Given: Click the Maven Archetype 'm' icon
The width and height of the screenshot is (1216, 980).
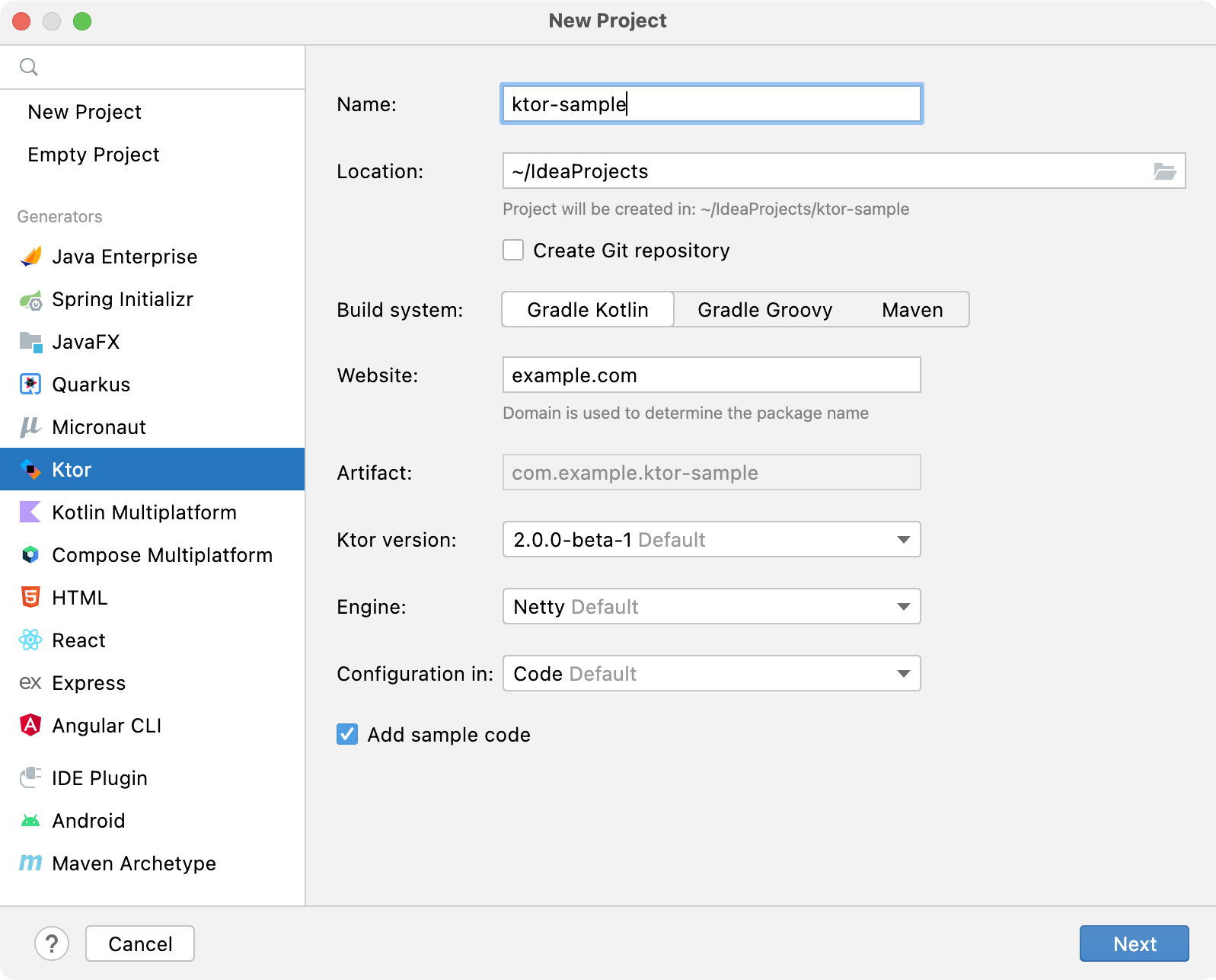Looking at the screenshot, I should (x=30, y=863).
